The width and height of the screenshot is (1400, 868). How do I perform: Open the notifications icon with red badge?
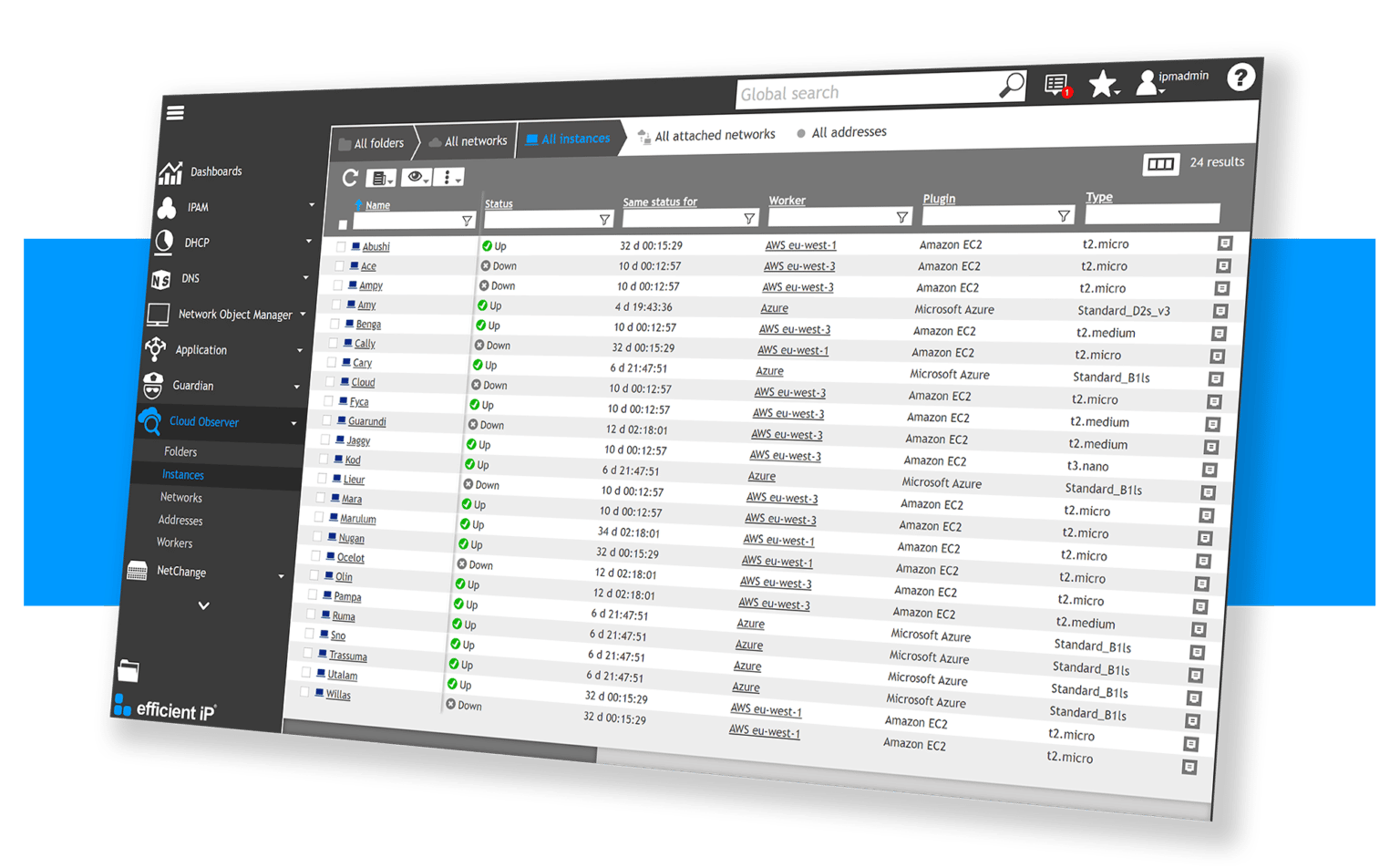pos(1057,86)
